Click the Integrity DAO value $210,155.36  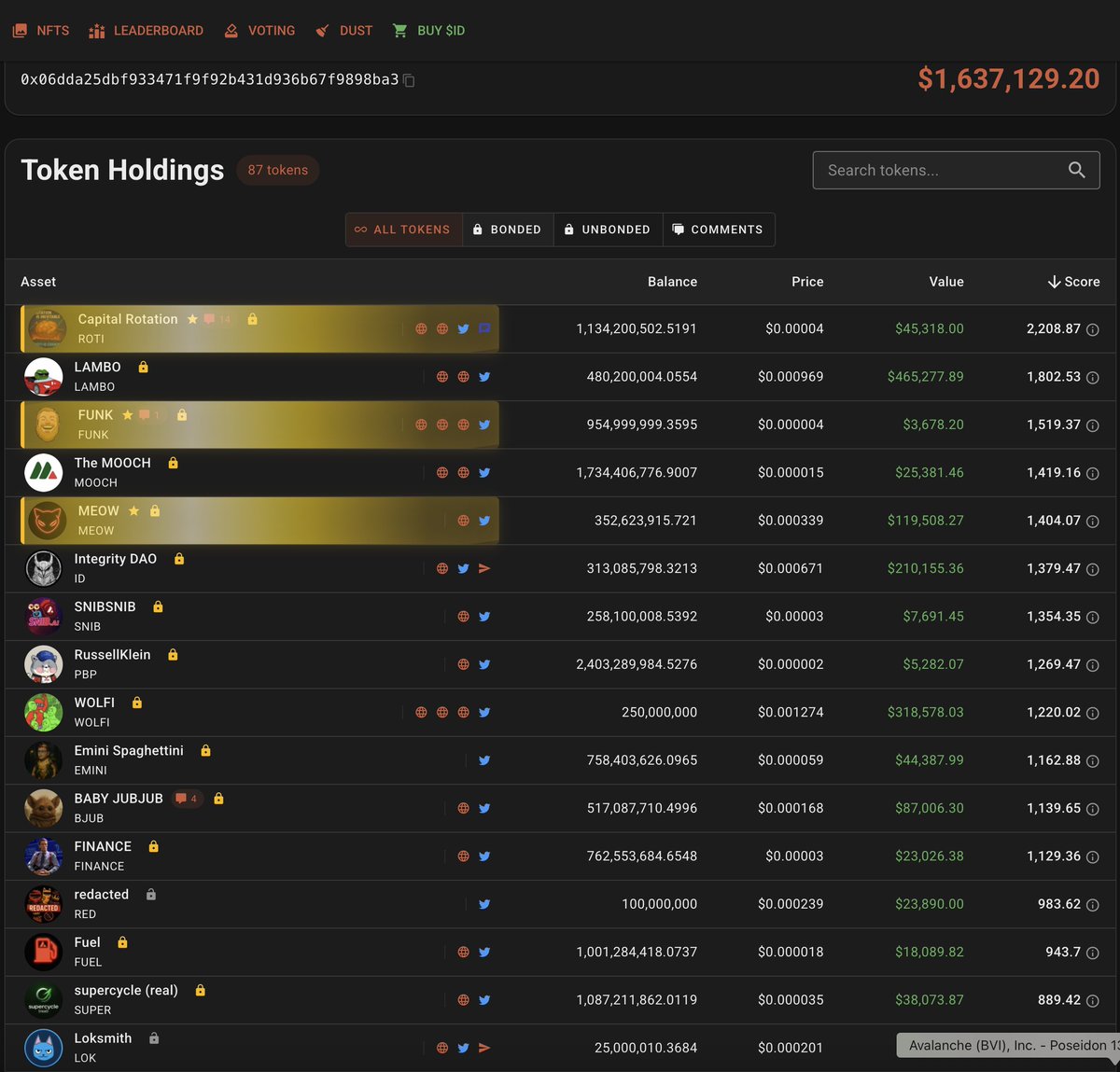click(925, 568)
